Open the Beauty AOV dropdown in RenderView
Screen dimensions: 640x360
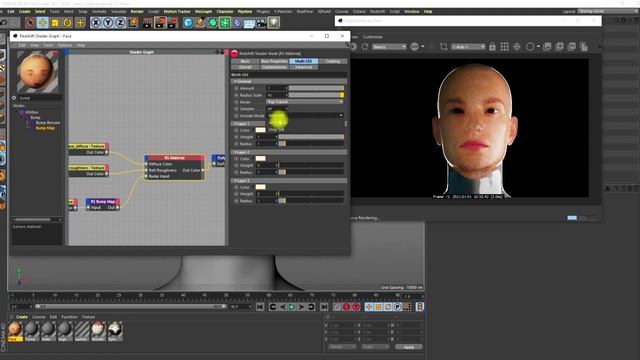pyautogui.click(x=389, y=47)
